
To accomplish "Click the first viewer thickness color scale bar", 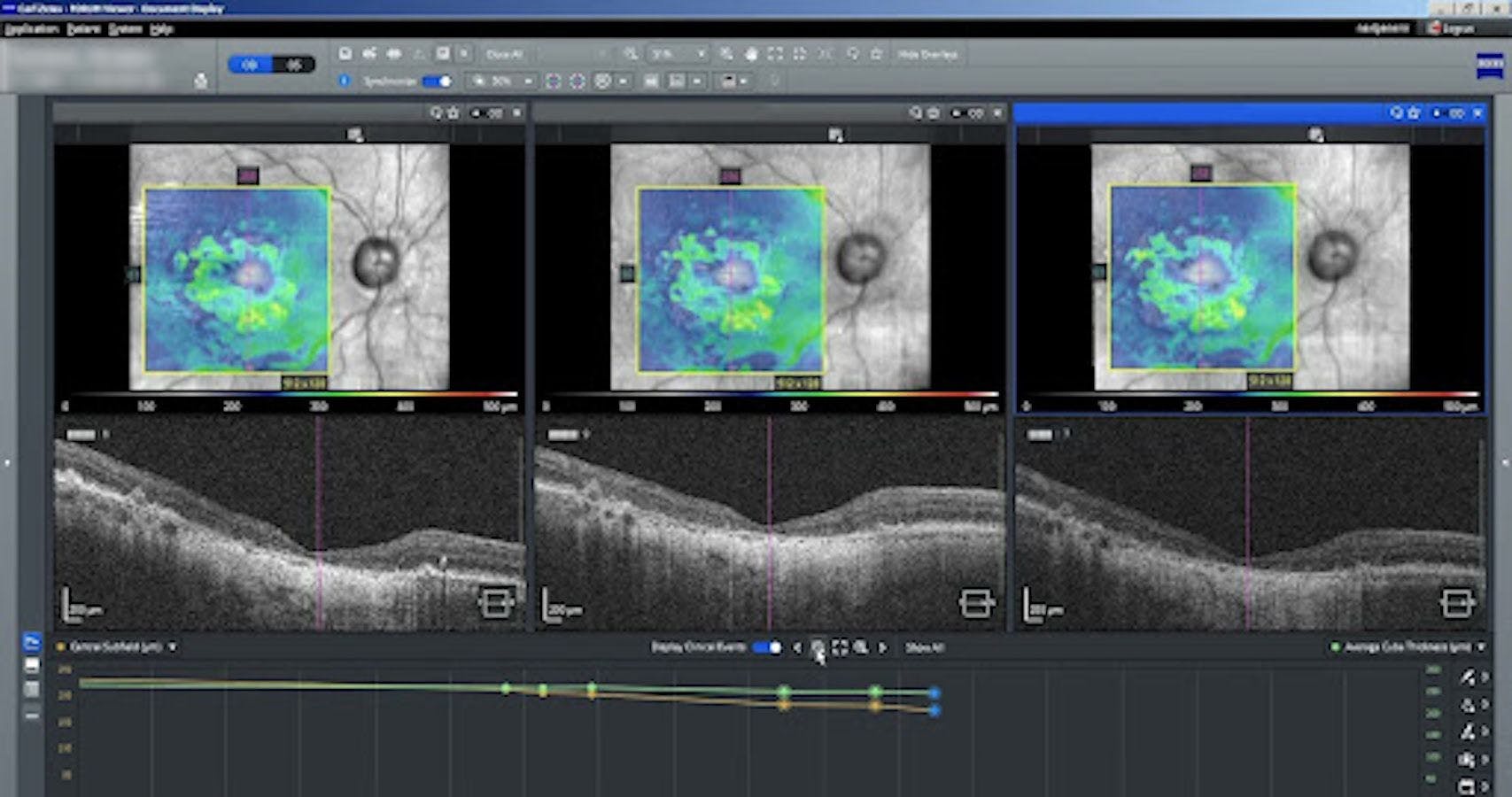I will pos(291,395).
